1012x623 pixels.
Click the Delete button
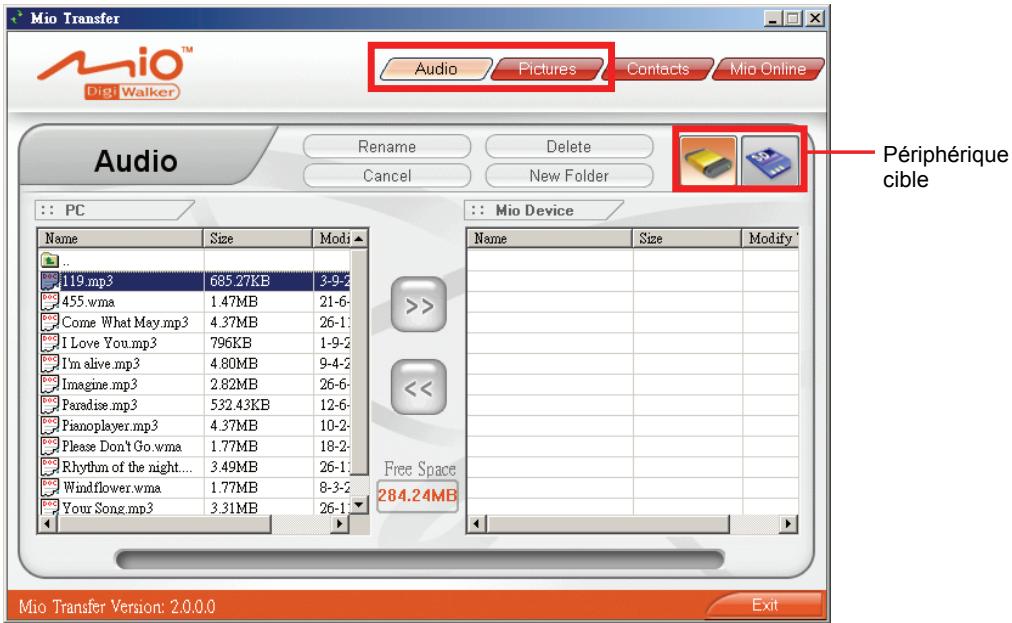click(x=569, y=147)
